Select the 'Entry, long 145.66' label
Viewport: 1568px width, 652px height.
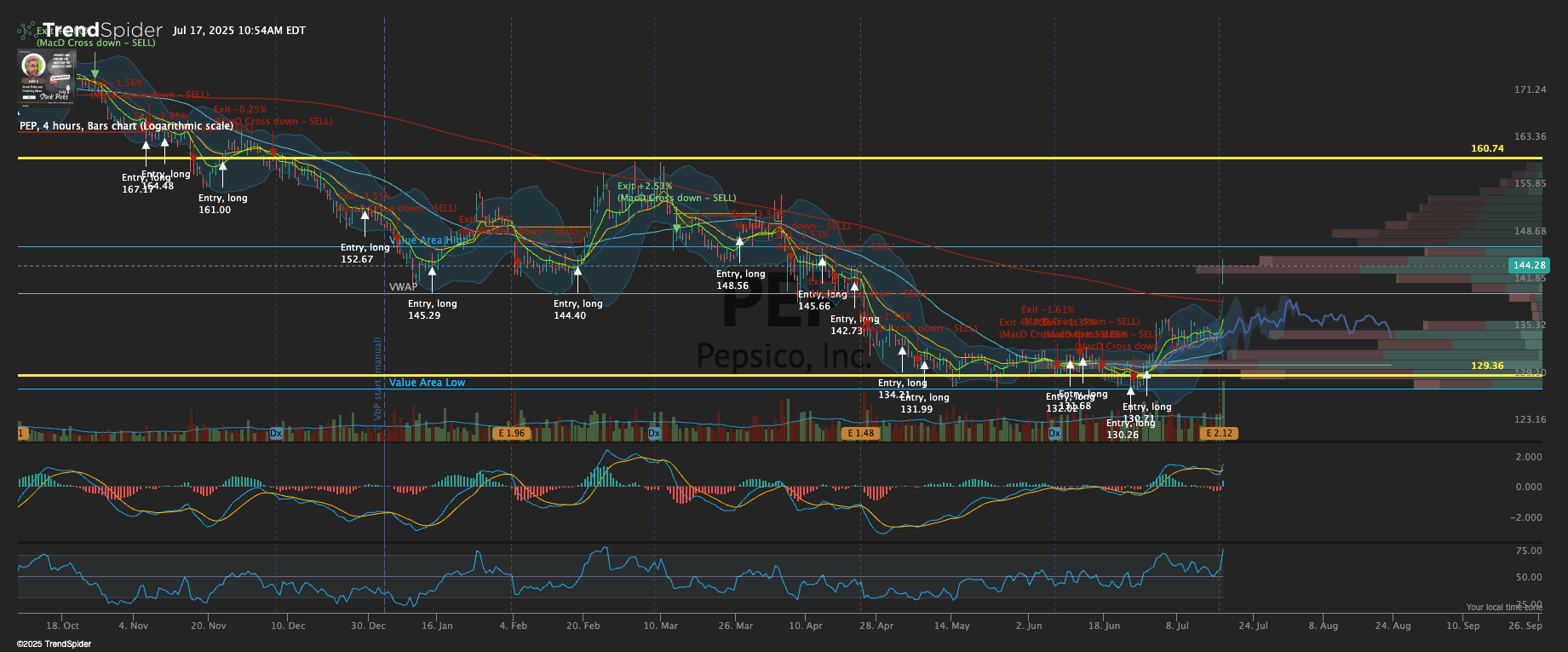(x=823, y=300)
